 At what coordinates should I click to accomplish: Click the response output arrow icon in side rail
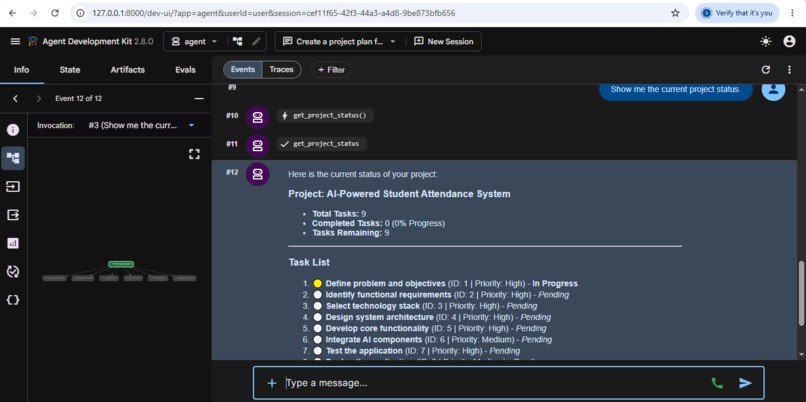[13, 215]
